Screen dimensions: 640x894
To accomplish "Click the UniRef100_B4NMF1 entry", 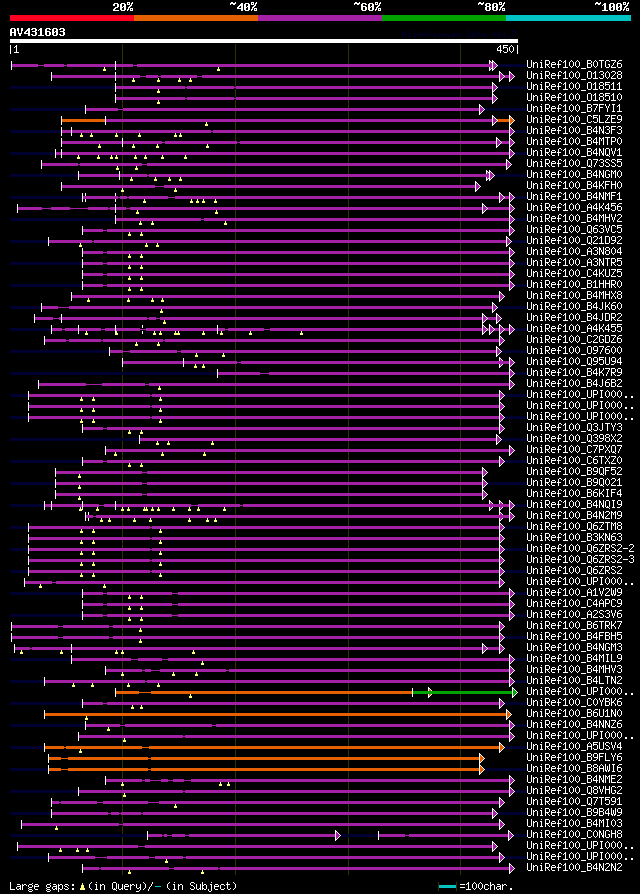I will (574, 197).
